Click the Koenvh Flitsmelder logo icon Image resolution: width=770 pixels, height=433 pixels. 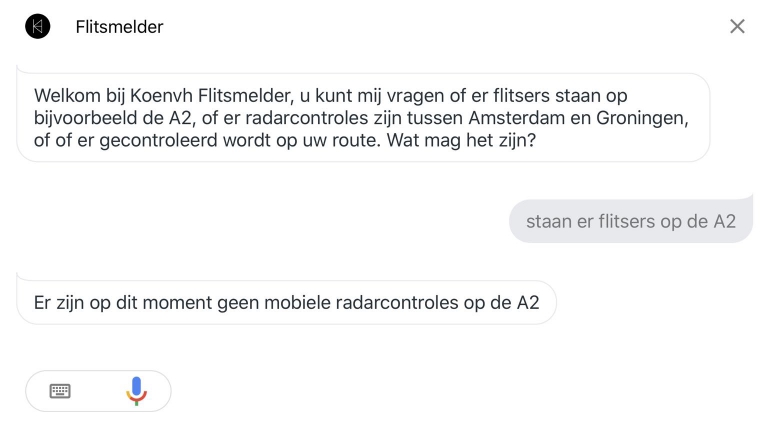(37, 27)
